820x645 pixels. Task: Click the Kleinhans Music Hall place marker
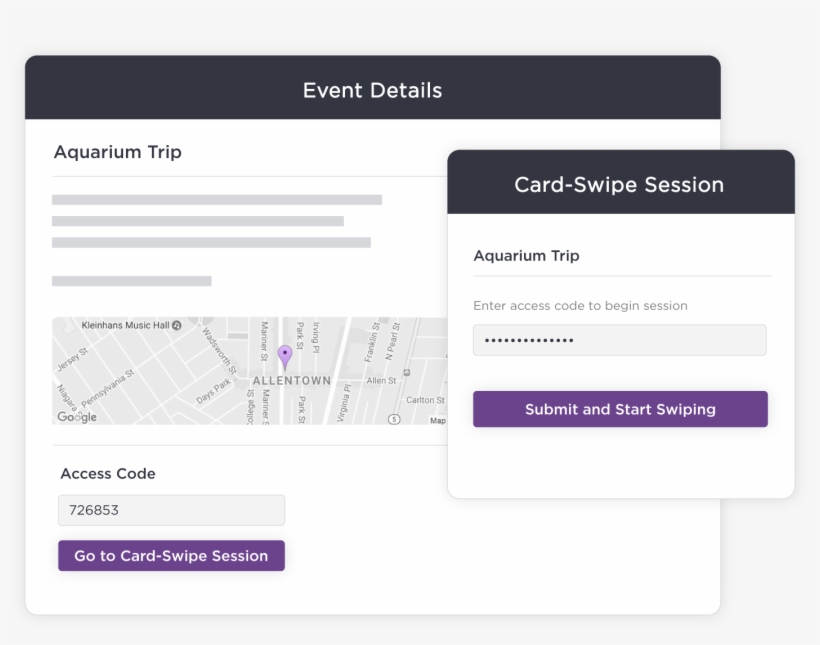click(x=131, y=323)
